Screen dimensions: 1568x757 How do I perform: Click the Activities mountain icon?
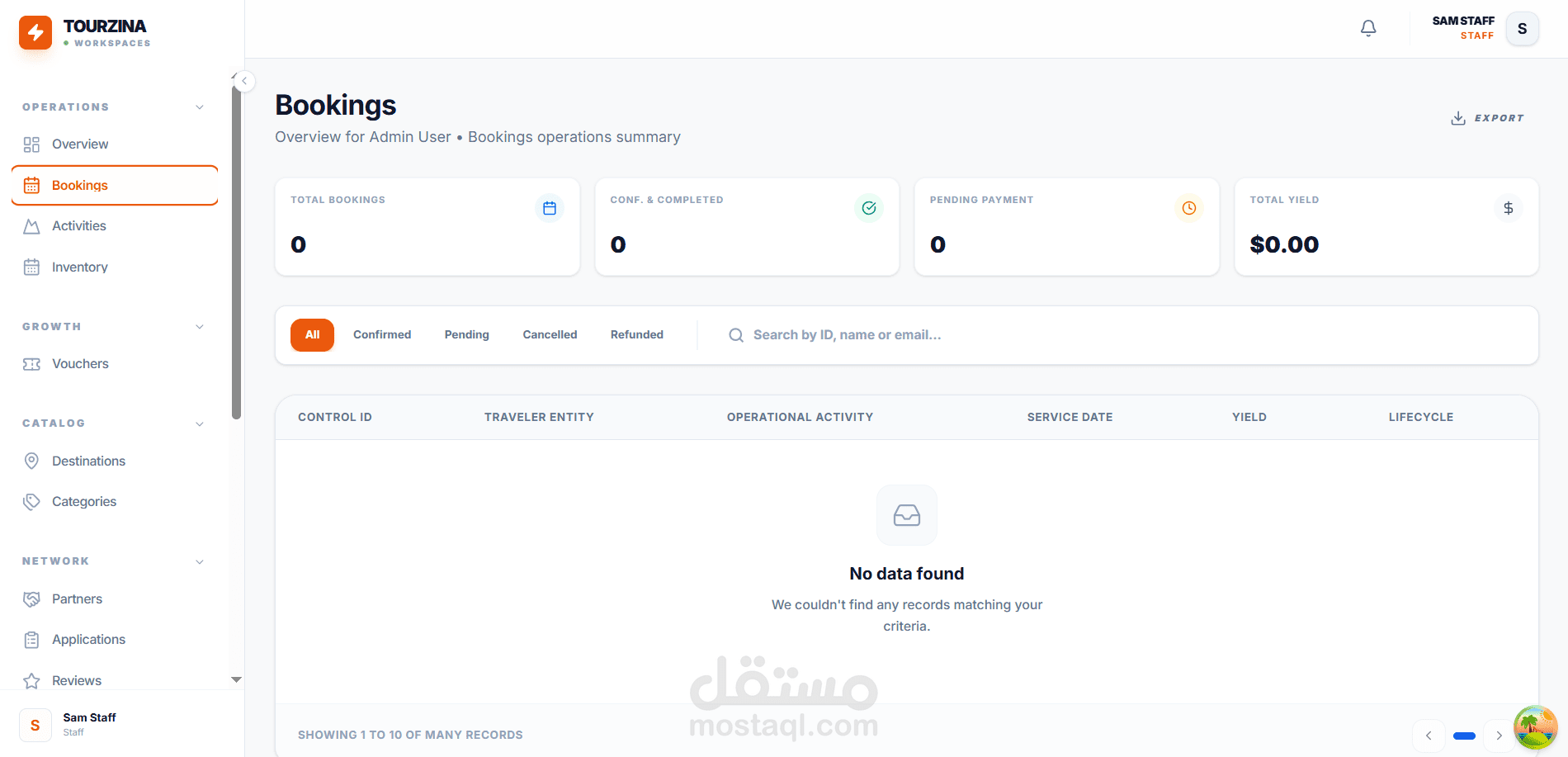(x=31, y=226)
